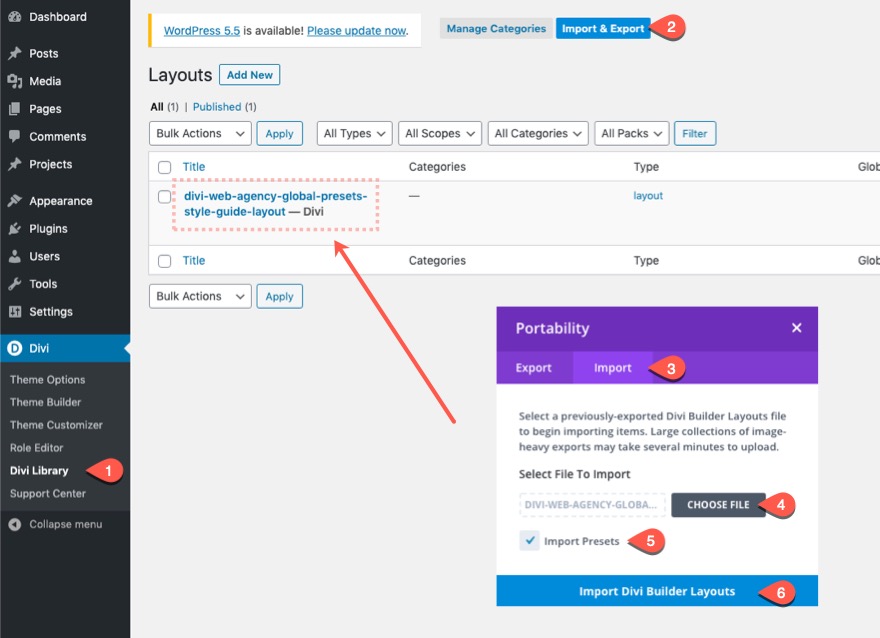Click the top Apply button

click(279, 134)
